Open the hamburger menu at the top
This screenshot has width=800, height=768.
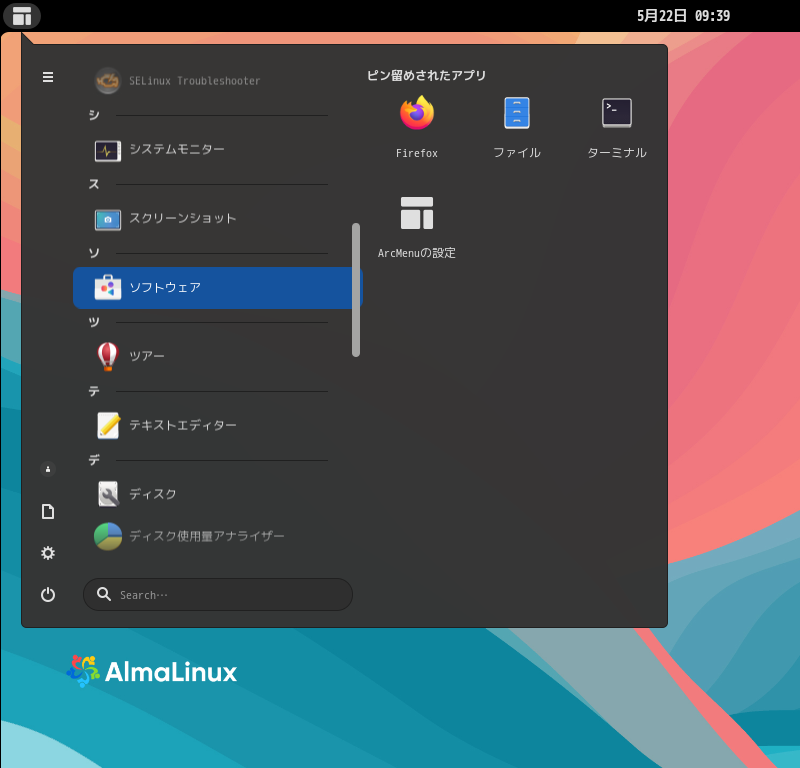coord(47,77)
